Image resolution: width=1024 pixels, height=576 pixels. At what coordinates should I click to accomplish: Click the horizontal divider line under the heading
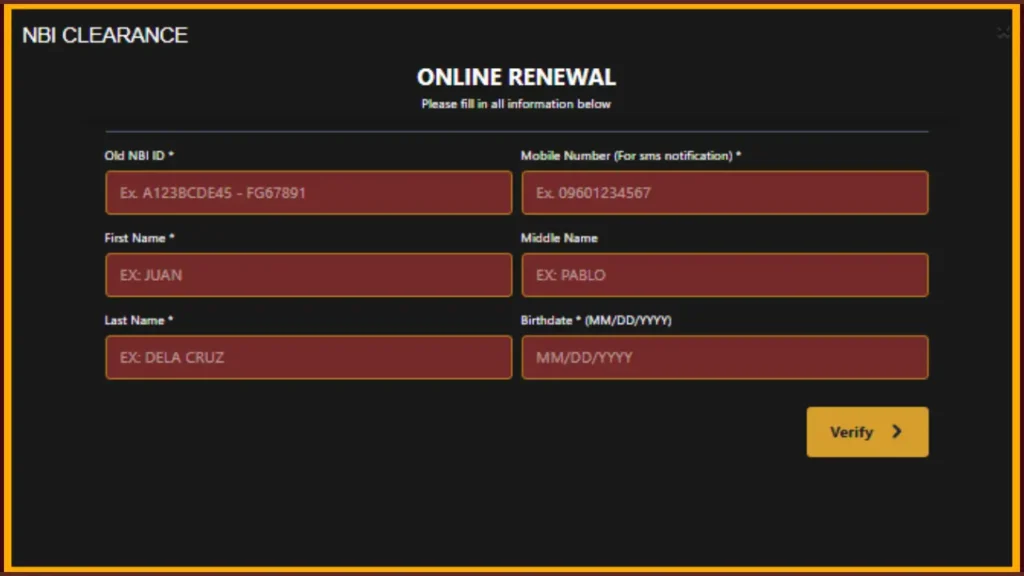516,131
